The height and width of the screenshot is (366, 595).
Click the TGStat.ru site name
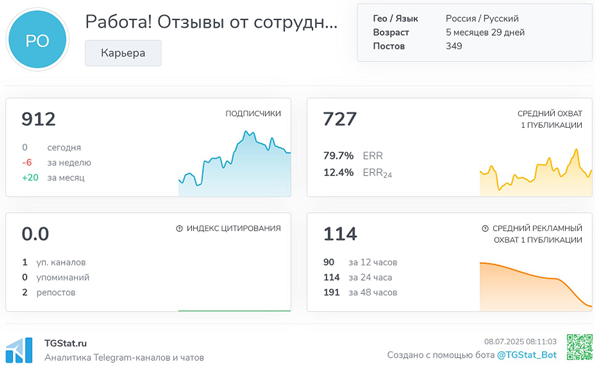[66, 343]
